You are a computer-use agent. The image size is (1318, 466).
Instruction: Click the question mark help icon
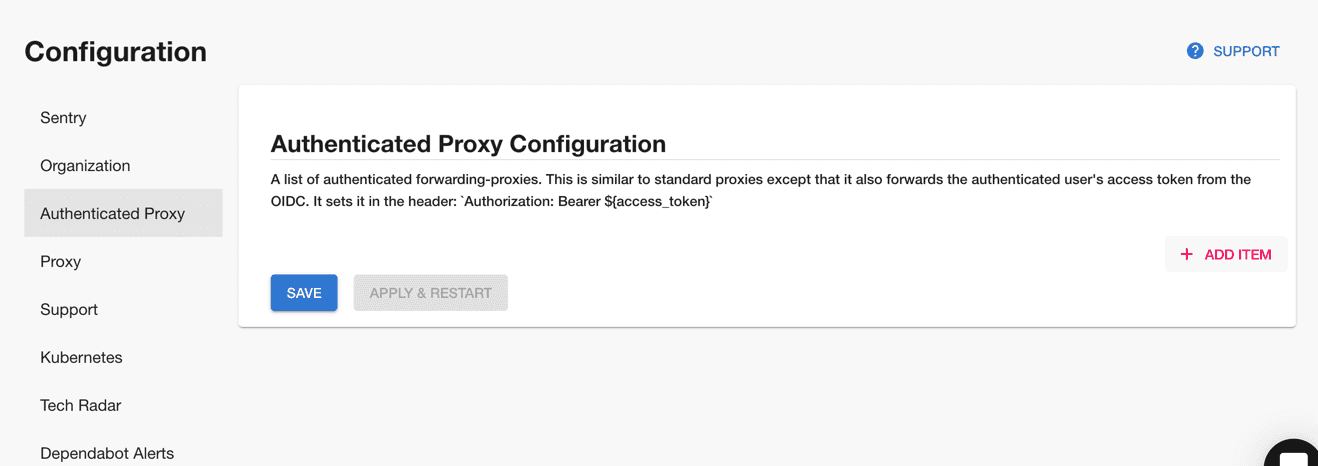1195,51
